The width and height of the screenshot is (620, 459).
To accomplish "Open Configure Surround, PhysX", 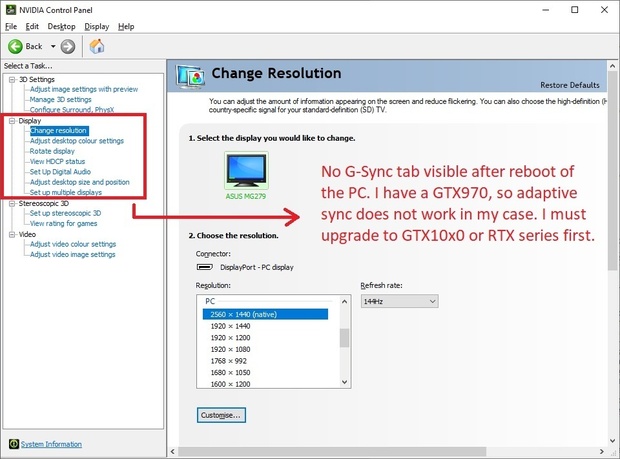I will [72, 110].
